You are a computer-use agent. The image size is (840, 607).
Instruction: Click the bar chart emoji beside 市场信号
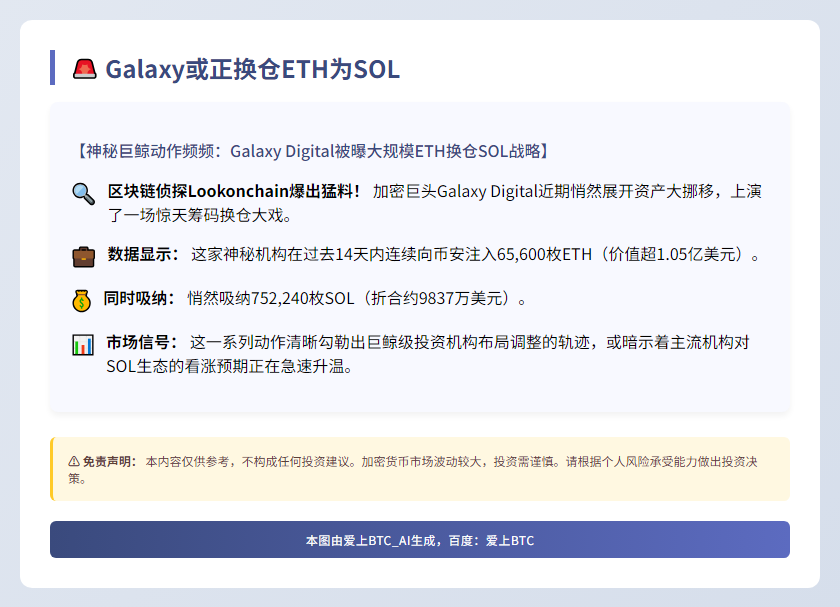click(83, 344)
